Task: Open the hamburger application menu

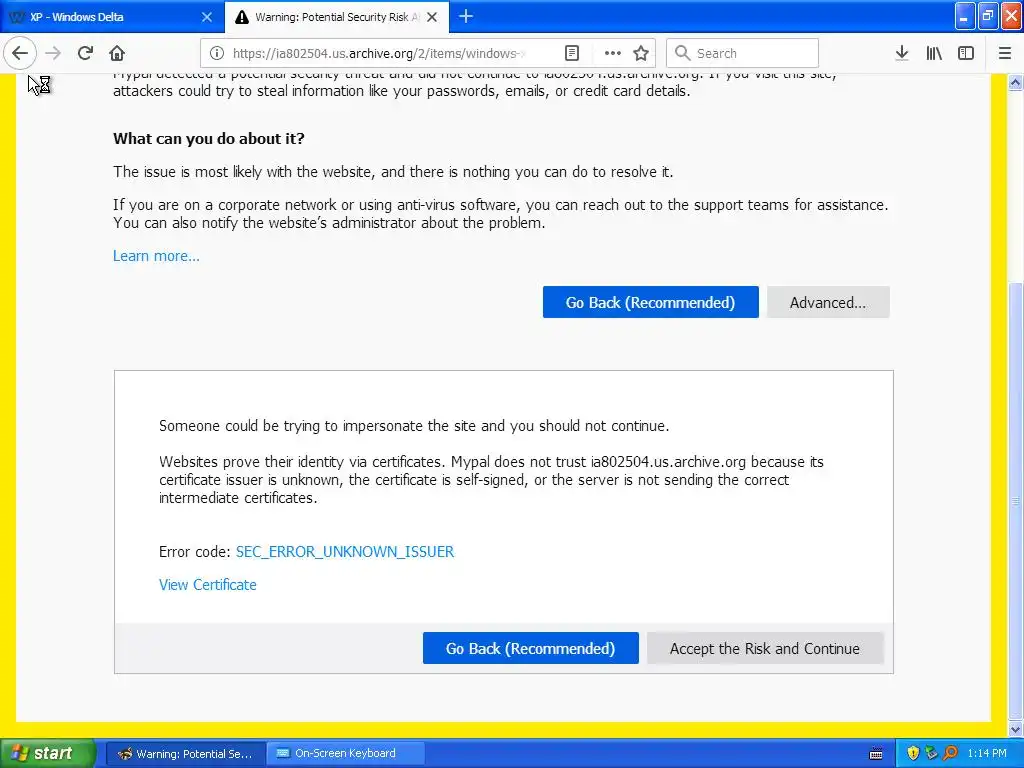Action: 1005,54
